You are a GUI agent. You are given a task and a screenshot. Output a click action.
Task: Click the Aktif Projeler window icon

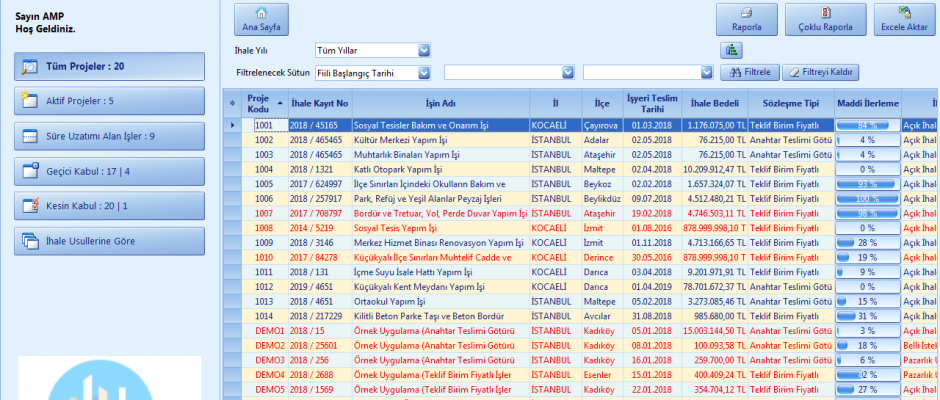(x=29, y=101)
